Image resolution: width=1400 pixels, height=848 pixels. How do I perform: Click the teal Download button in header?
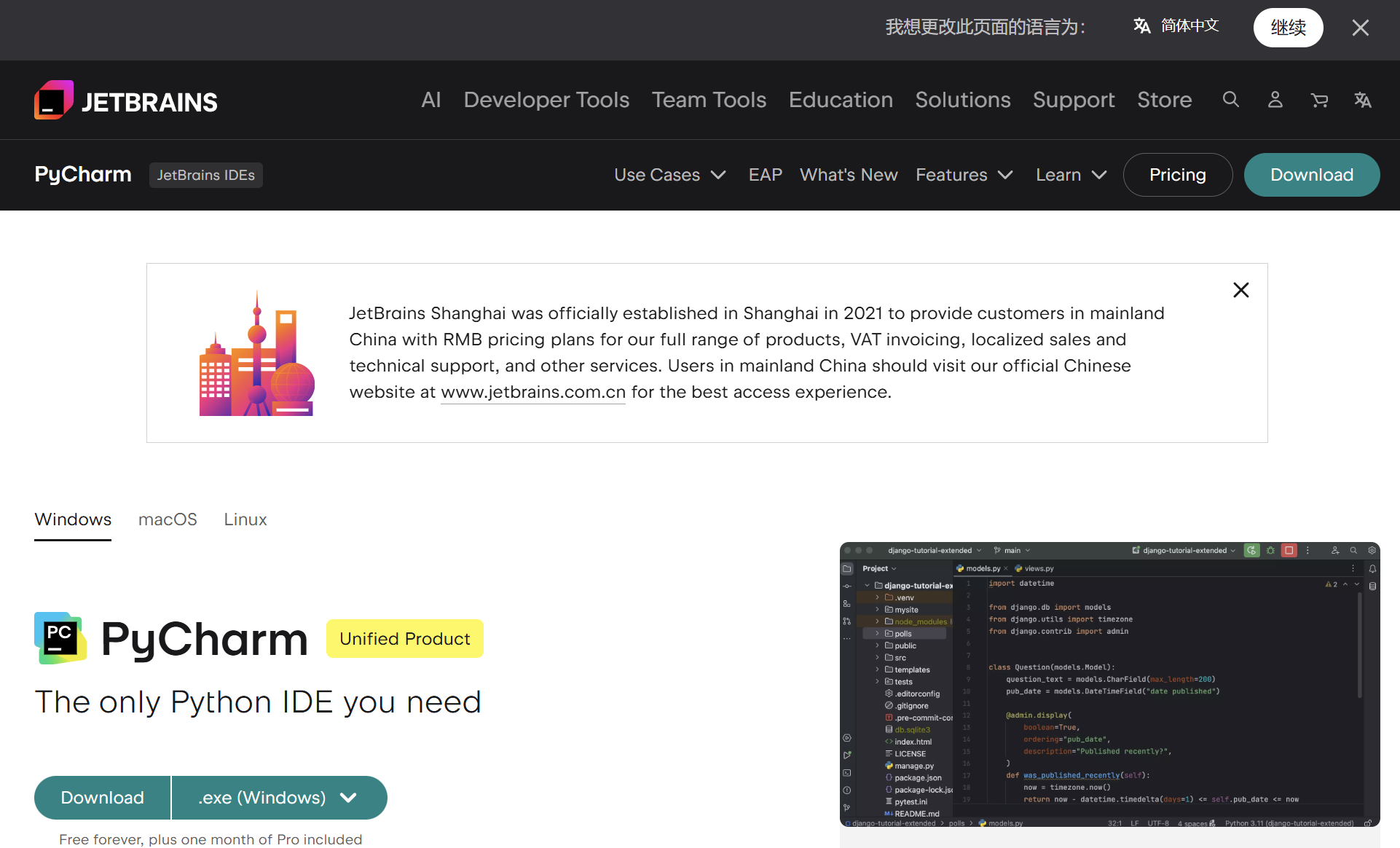(x=1312, y=175)
